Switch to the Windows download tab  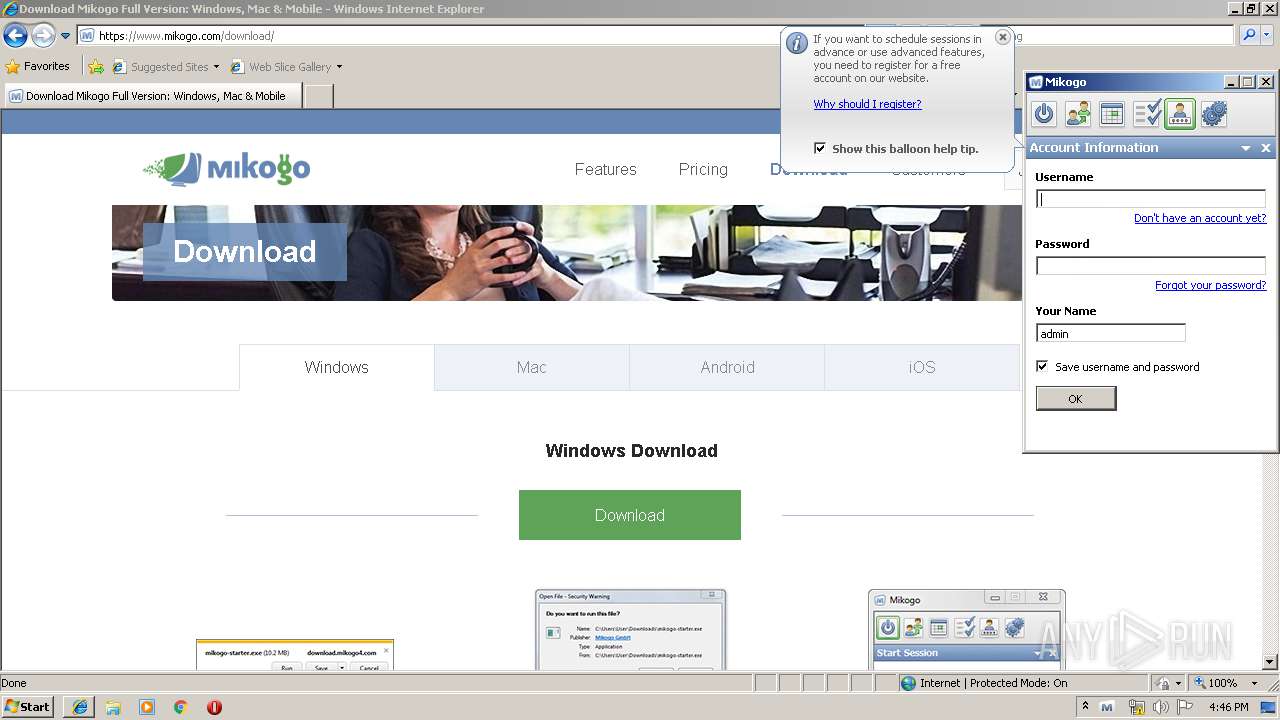[x=337, y=367]
